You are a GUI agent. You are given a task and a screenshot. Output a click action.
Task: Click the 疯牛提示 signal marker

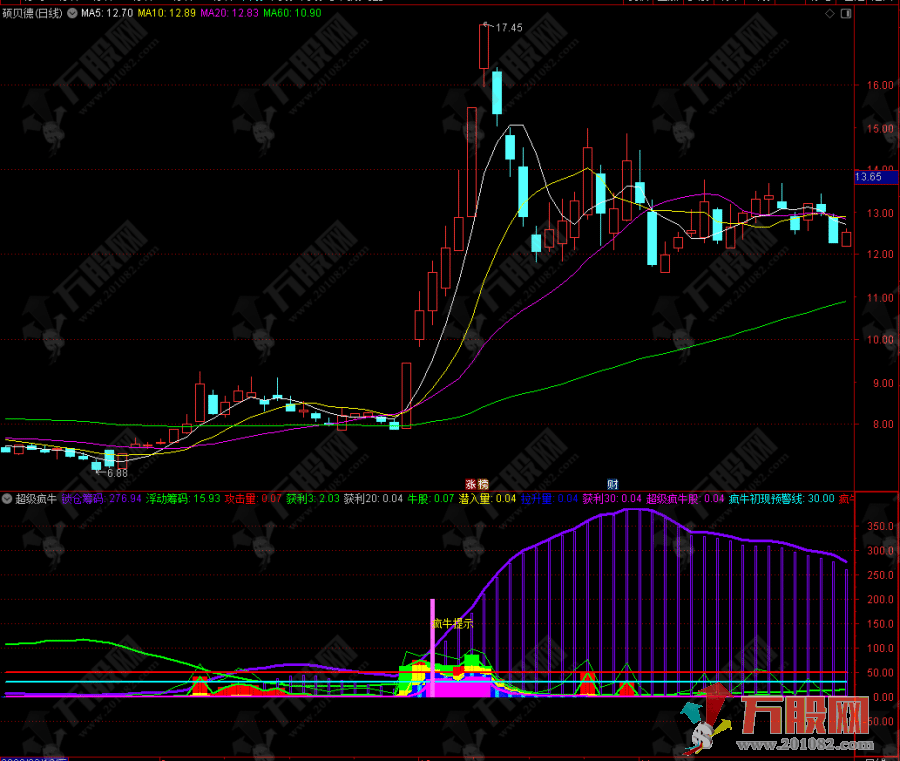pos(452,623)
